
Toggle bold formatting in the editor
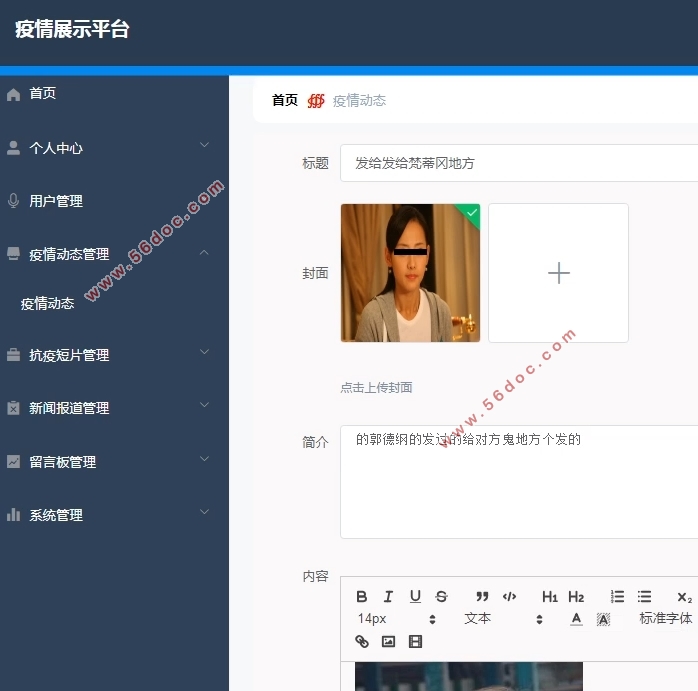pyautogui.click(x=361, y=596)
